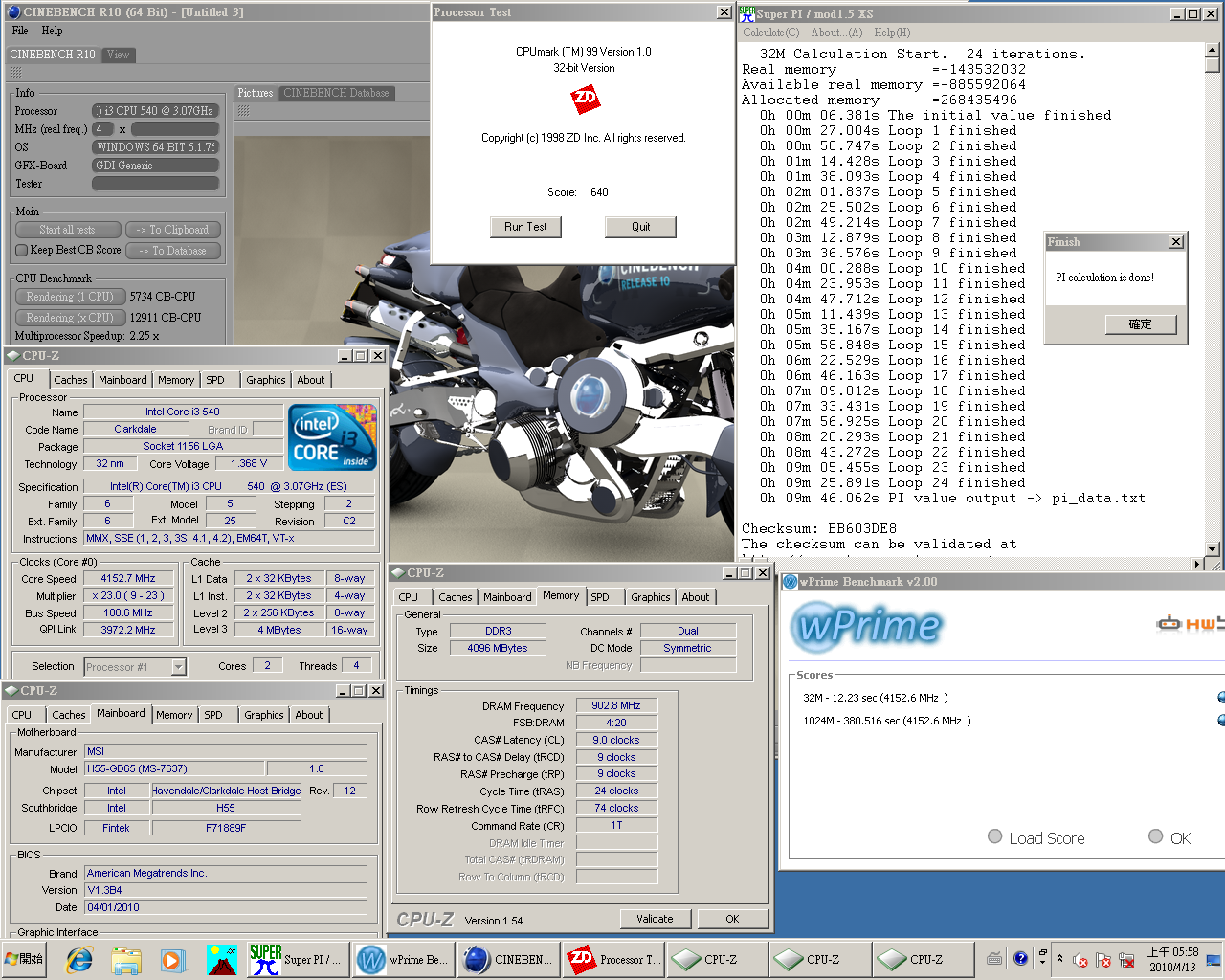Click the Super PI vertical scrollbar thumb

(x=1212, y=65)
